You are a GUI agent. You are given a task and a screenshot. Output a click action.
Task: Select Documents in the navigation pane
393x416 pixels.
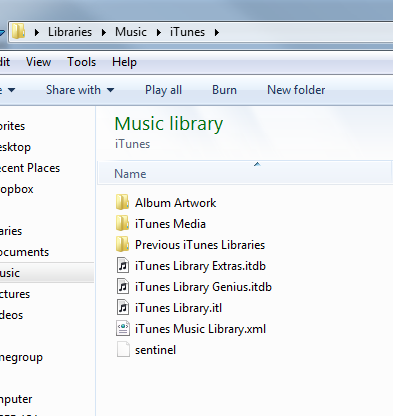click(24, 252)
